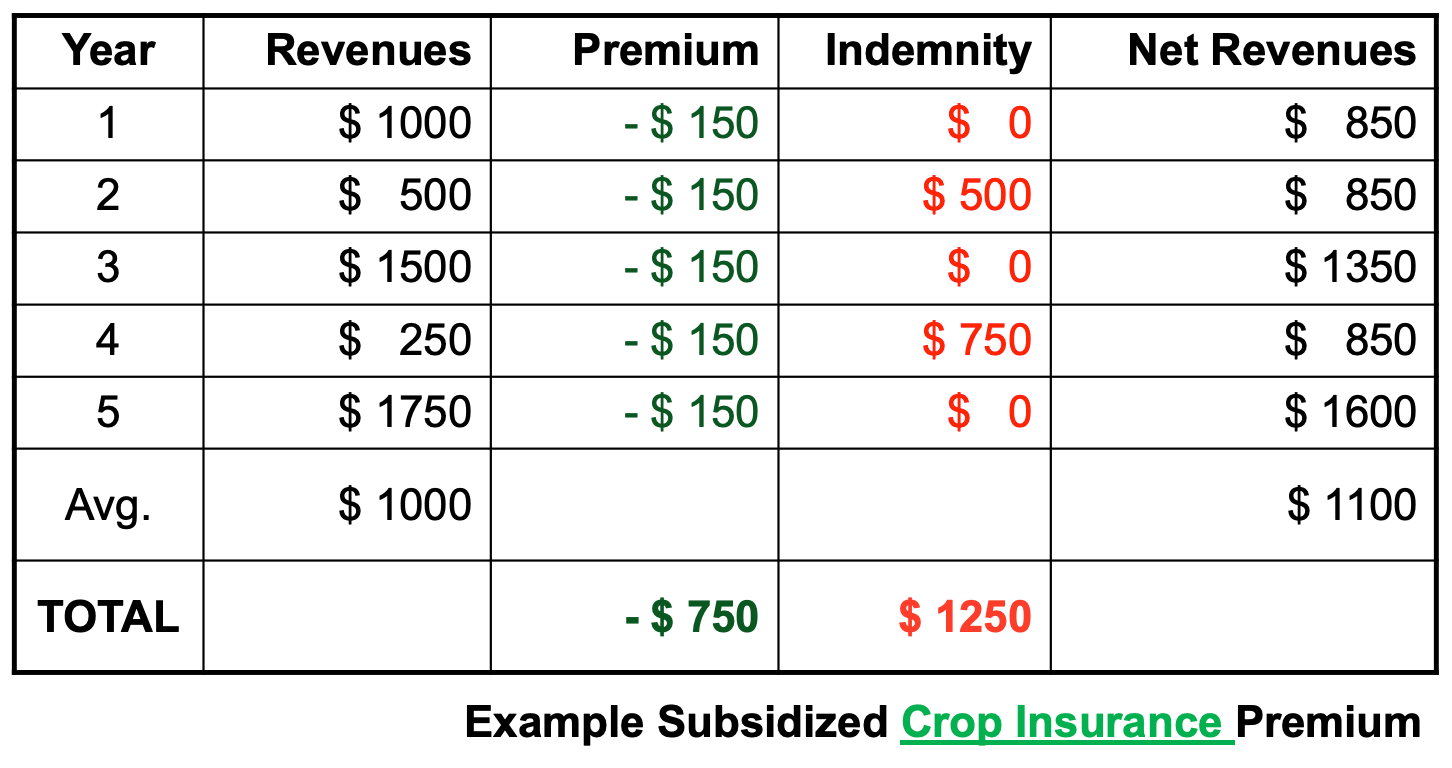Select the Year 4 indemnity $ 750

tap(976, 340)
